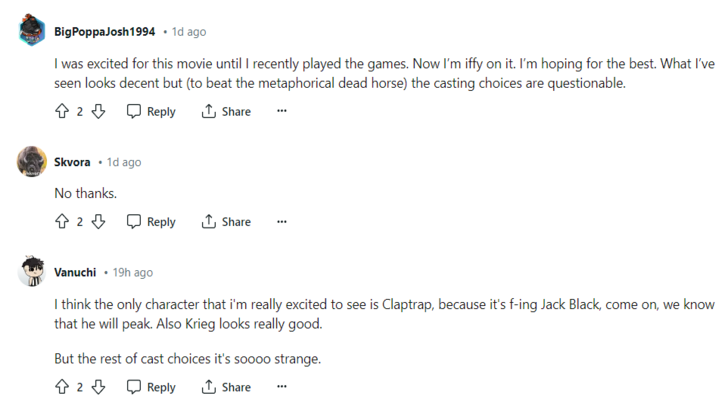Open more options on Vanuchi's comment
Image resolution: width=728 pixels, height=410 pixels.
tap(282, 387)
